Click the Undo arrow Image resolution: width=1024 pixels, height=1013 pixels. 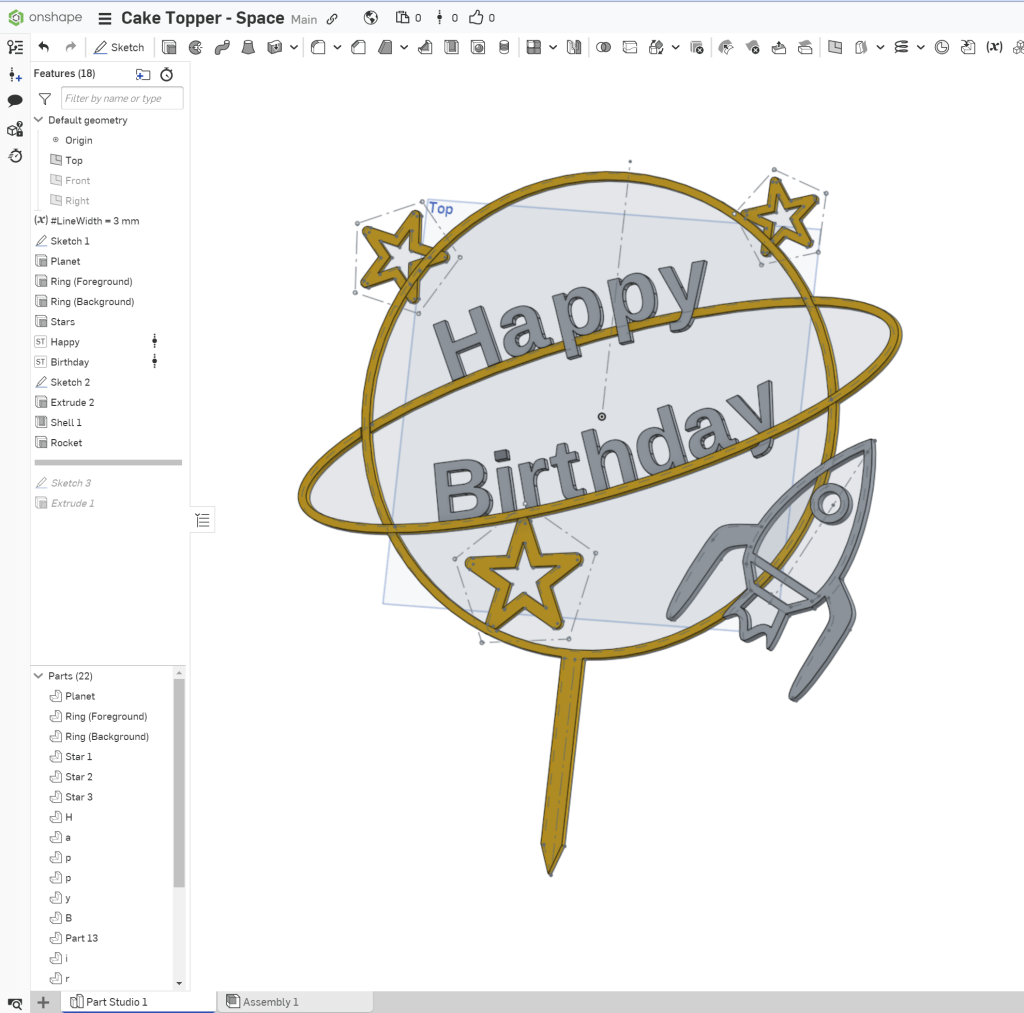pyautogui.click(x=43, y=47)
